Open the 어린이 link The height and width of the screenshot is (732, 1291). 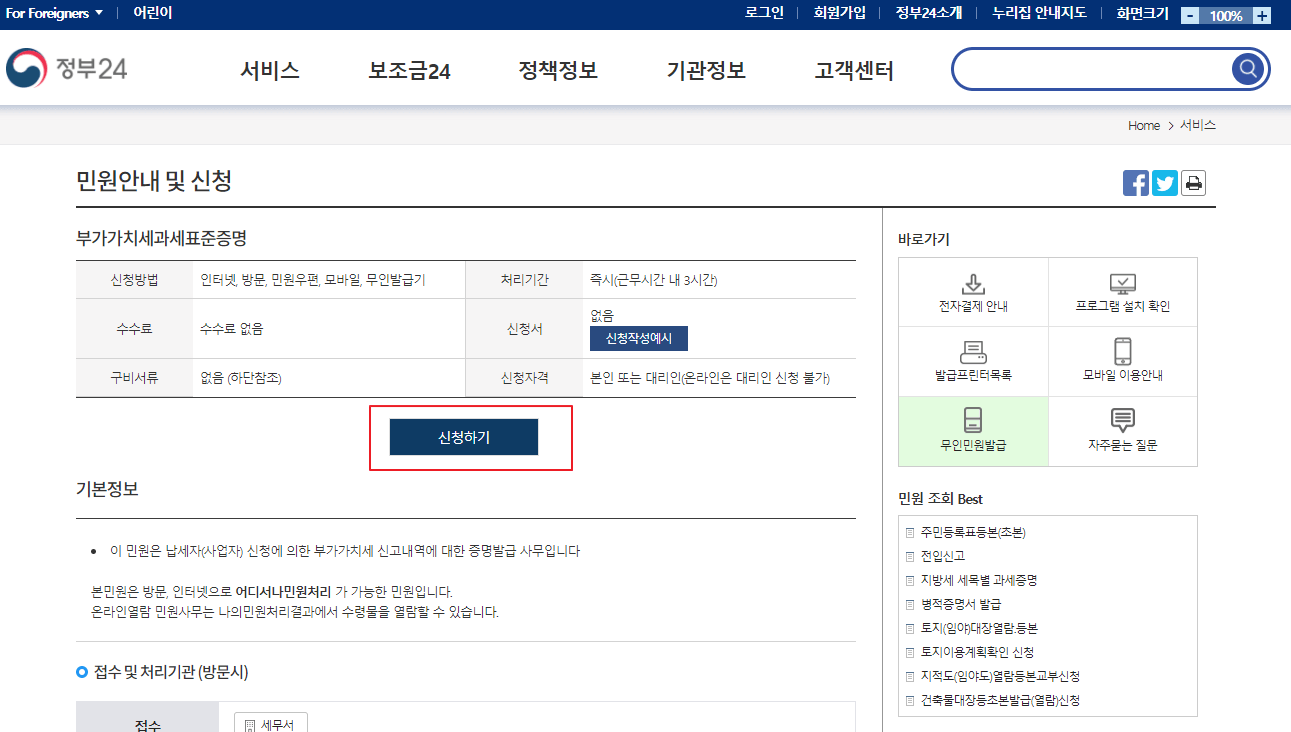152,13
